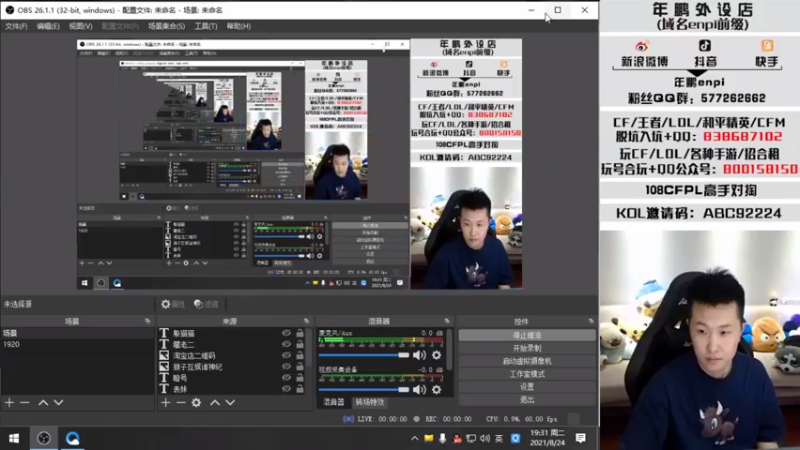Mute the 麦克风/Aux speaker icon

[419, 355]
